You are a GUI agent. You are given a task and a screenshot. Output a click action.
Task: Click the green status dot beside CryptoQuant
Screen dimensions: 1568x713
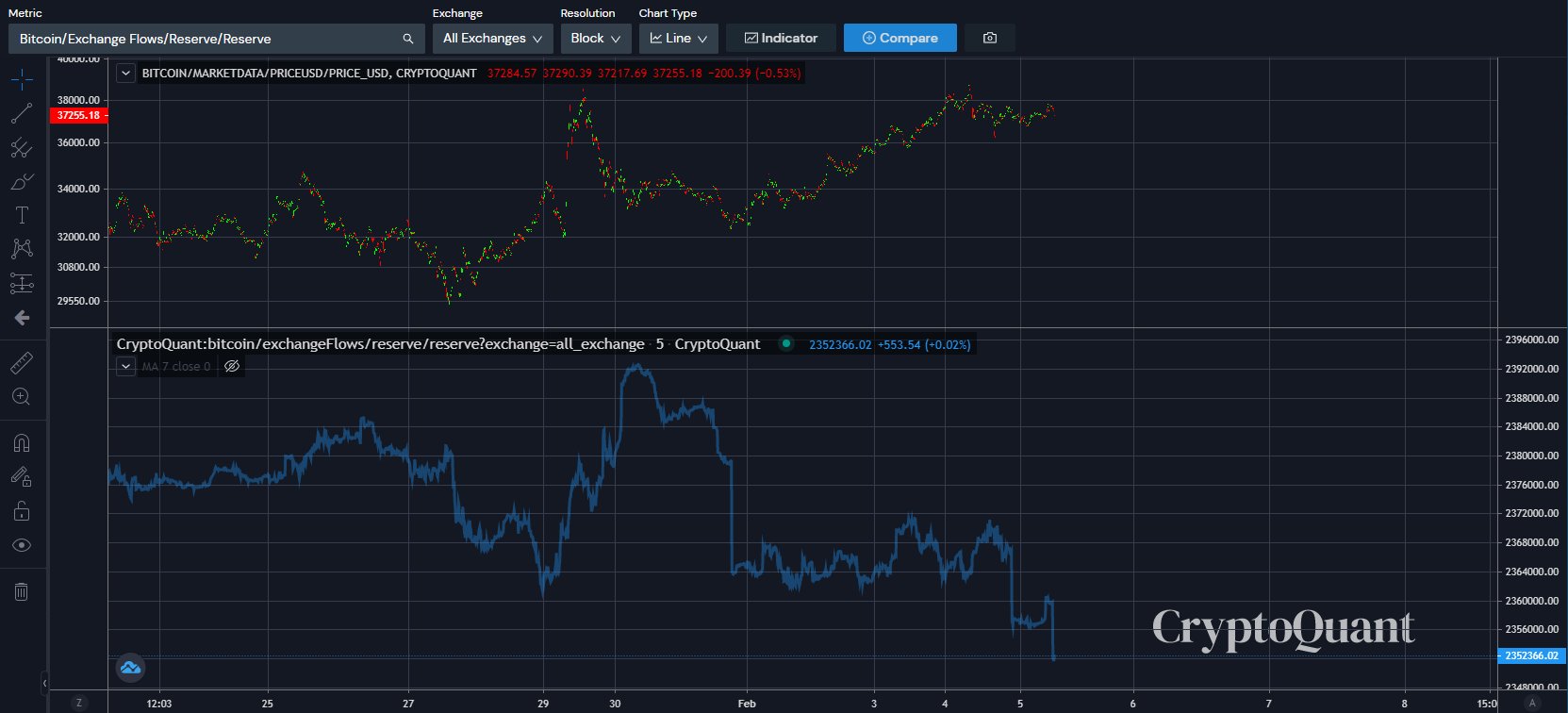[785, 344]
